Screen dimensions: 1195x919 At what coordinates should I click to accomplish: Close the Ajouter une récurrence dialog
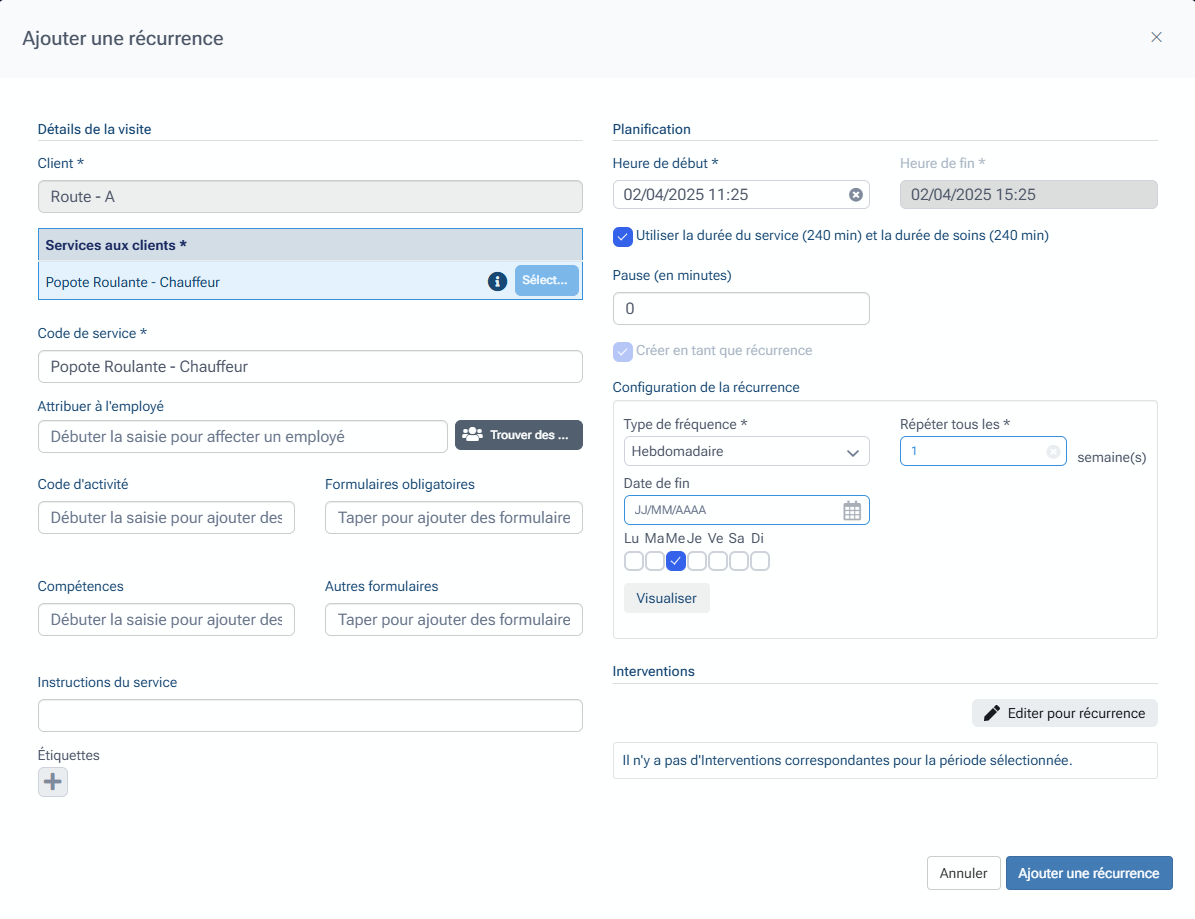[x=1156, y=38]
